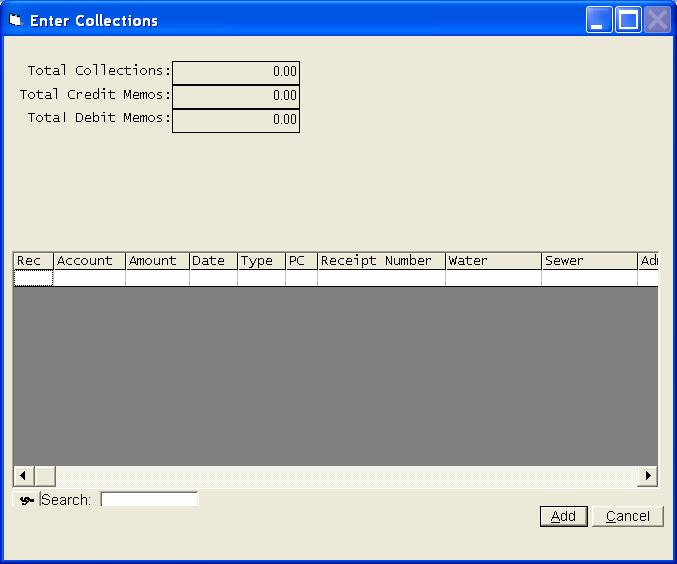Click the Total Collections amount field
677x564 pixels.
coord(236,72)
